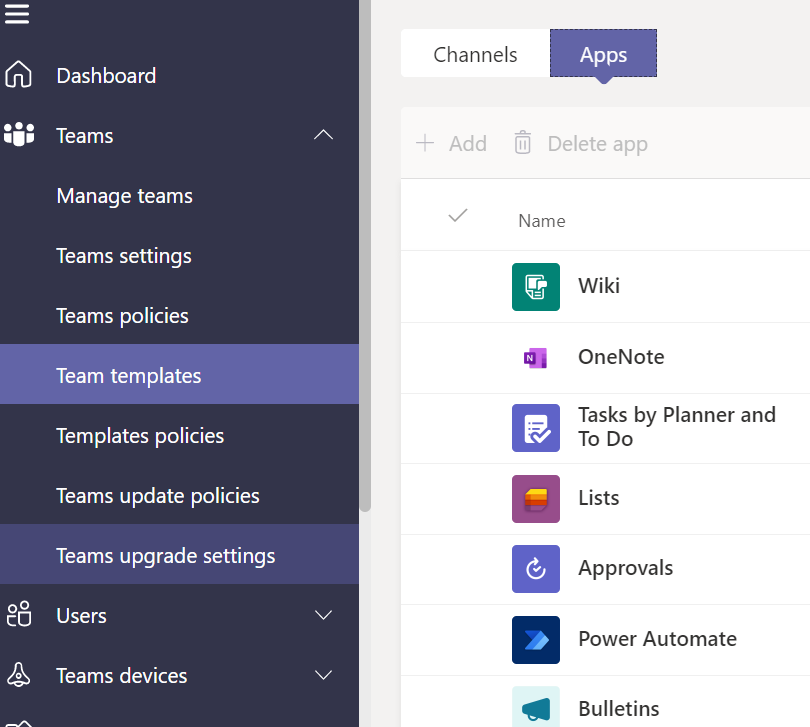The width and height of the screenshot is (810, 727).
Task: Open the hamburger navigation menu
Action: click(17, 13)
